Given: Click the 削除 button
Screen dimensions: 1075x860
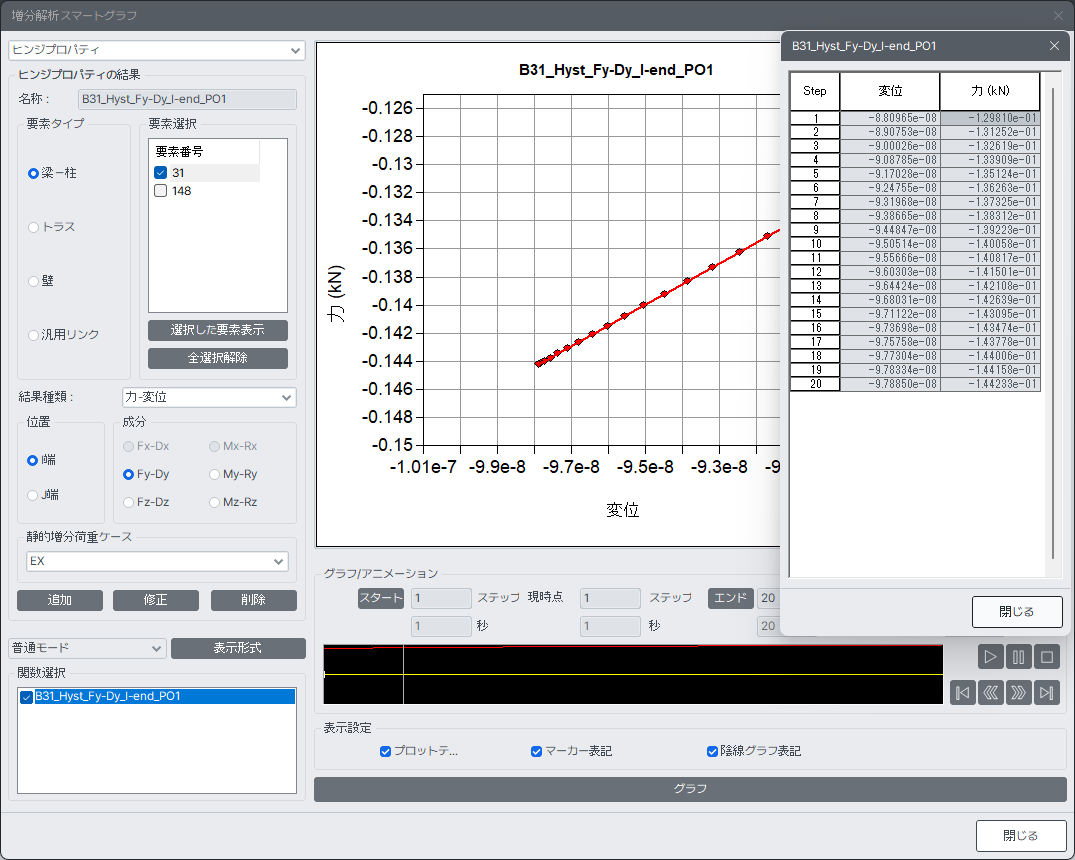Looking at the screenshot, I should (254, 600).
